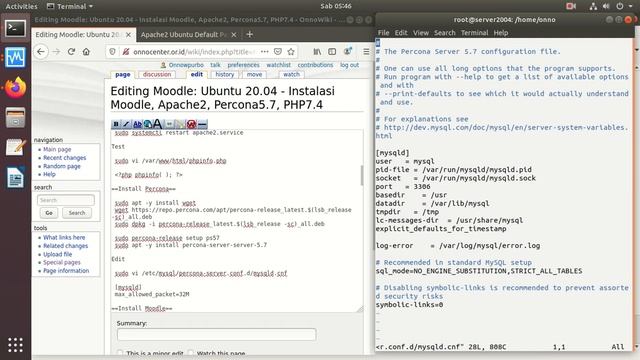
Task: Insert internal link (Ab) in editor toolbar
Action: 137,124
